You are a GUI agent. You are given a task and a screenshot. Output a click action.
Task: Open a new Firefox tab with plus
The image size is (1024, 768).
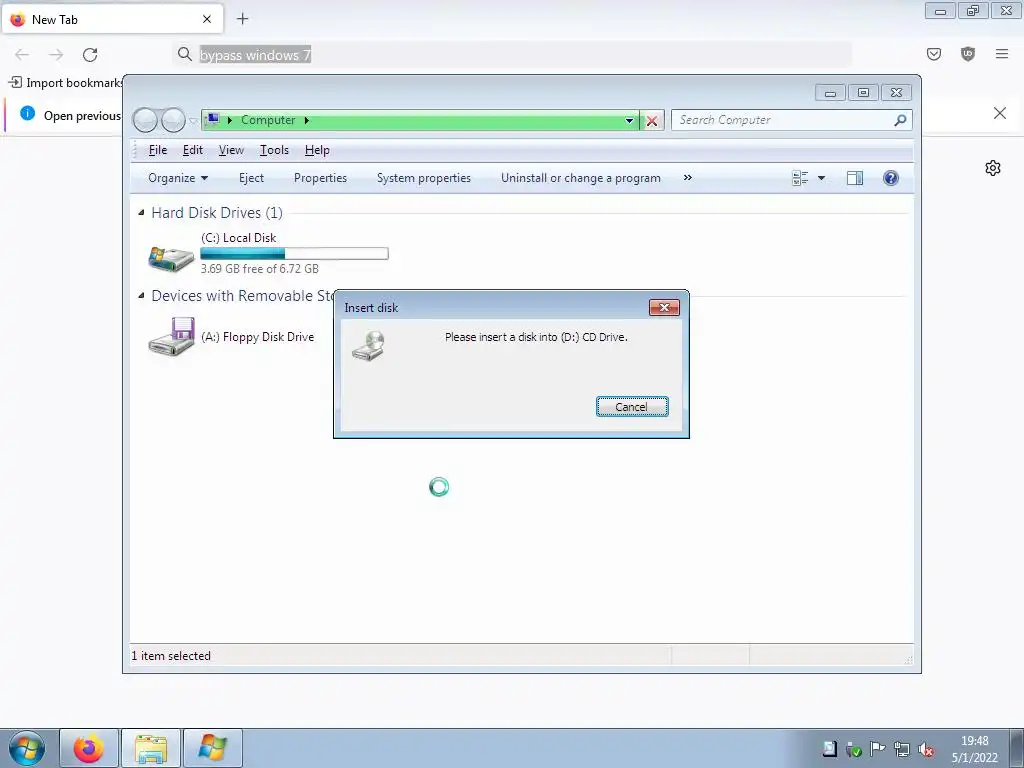242,19
